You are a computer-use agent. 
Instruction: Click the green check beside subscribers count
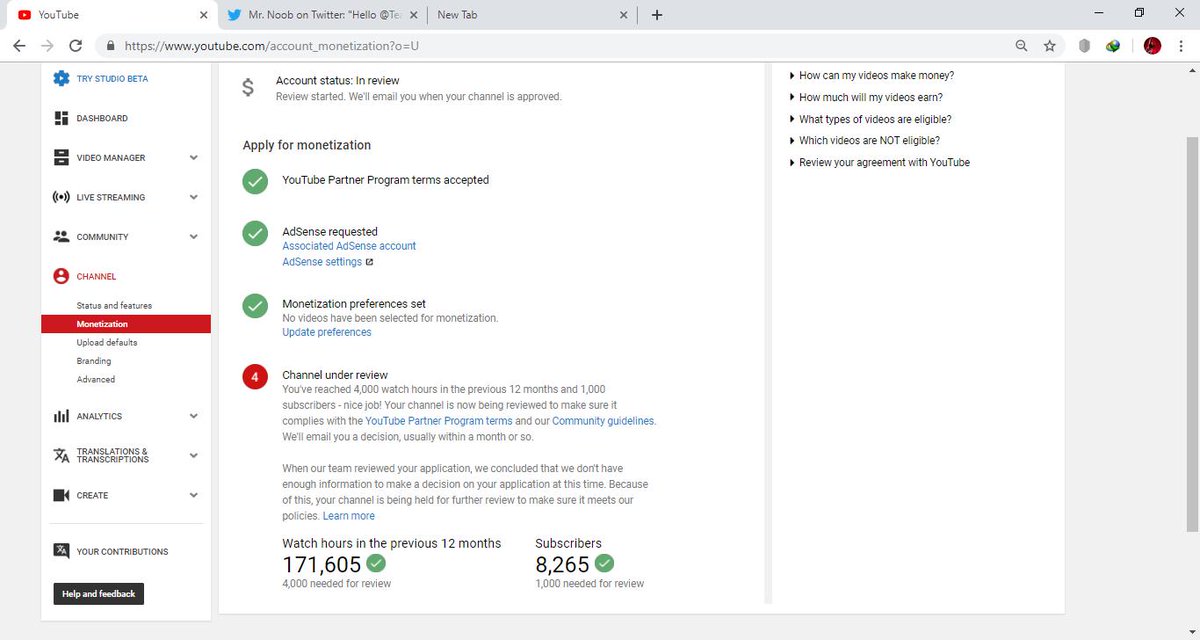[604, 563]
